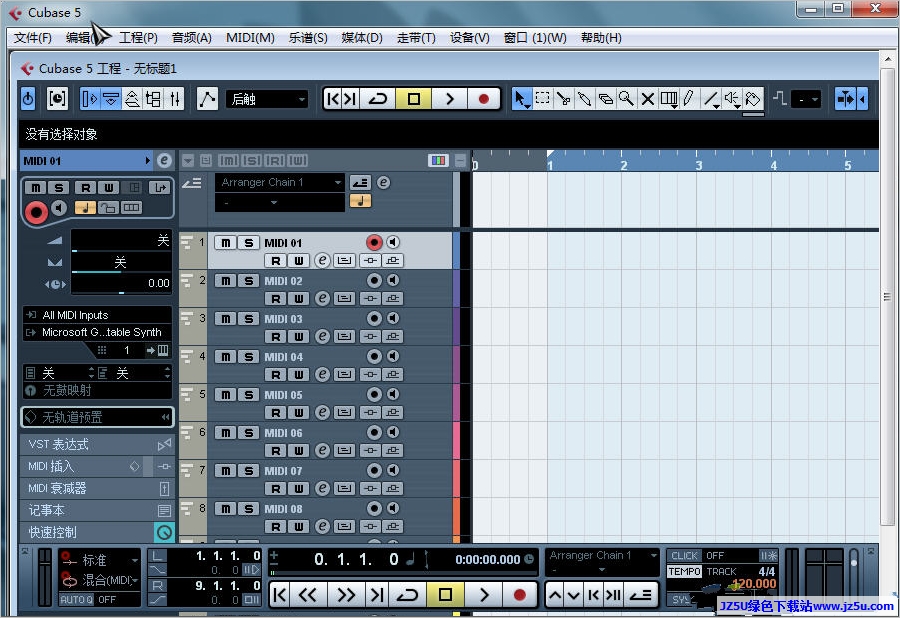Select the Draw pencil tool
The image size is (900, 618).
point(689,99)
